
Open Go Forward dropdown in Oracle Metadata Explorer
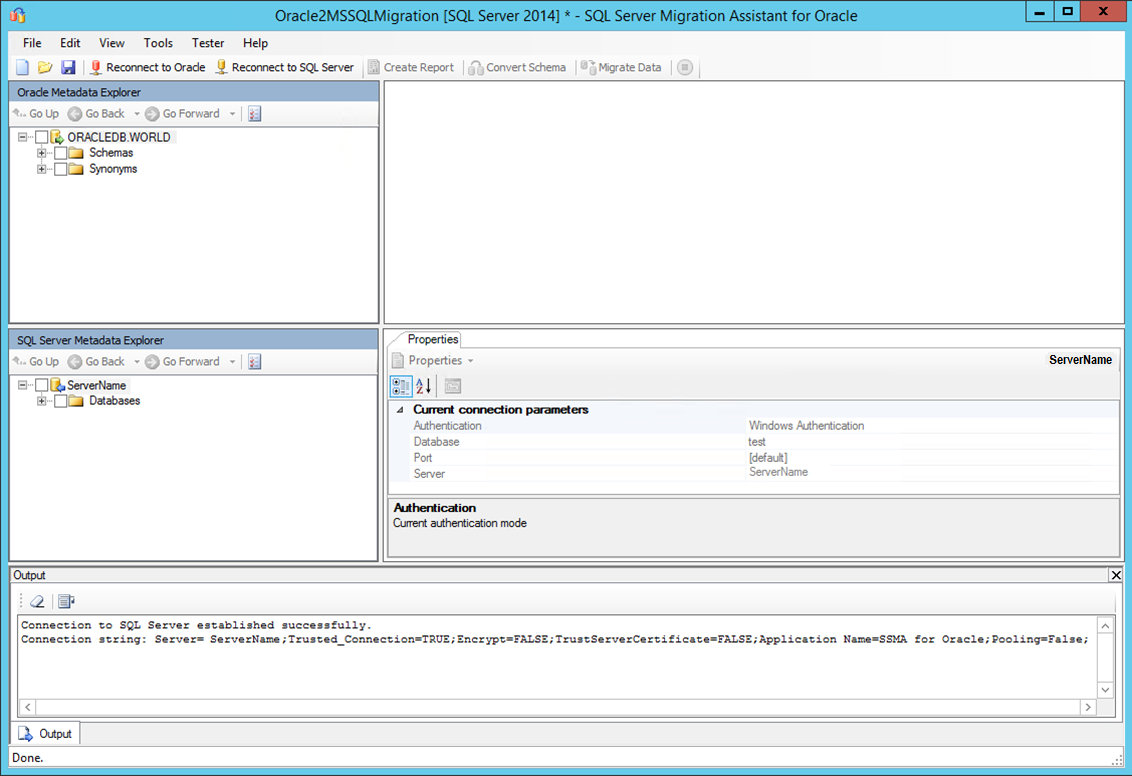click(x=232, y=113)
